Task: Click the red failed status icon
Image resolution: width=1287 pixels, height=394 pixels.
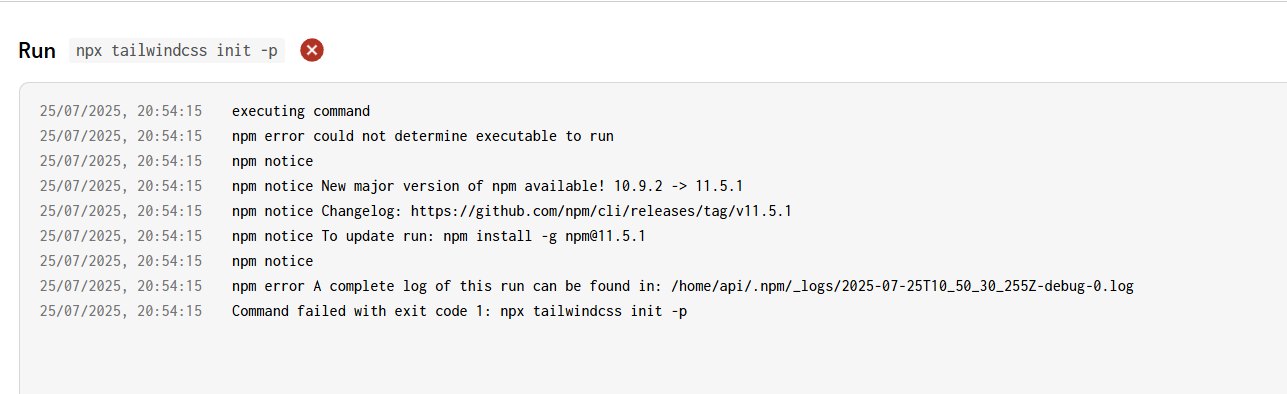Action: point(312,50)
